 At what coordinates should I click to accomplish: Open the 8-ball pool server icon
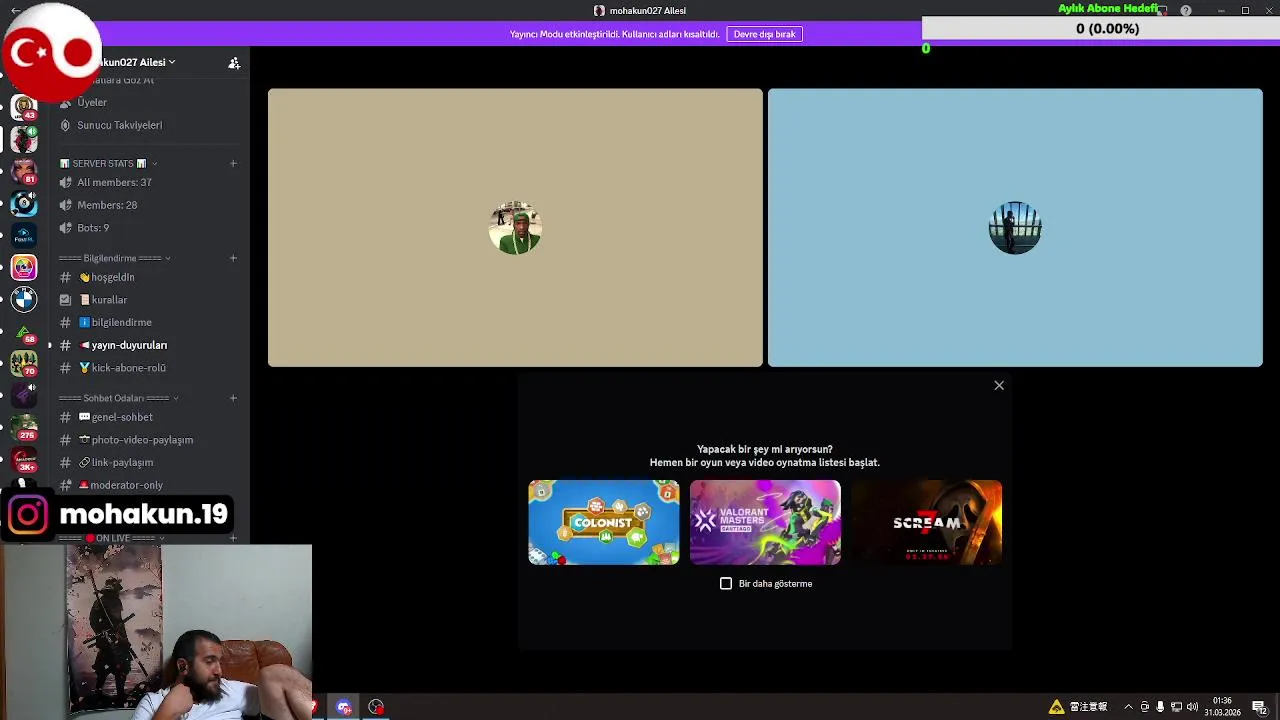(x=24, y=204)
